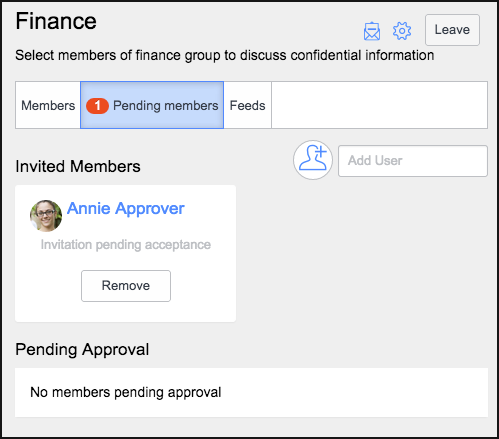Focus the Add User field
This screenshot has height=439, width=499.
click(x=413, y=161)
